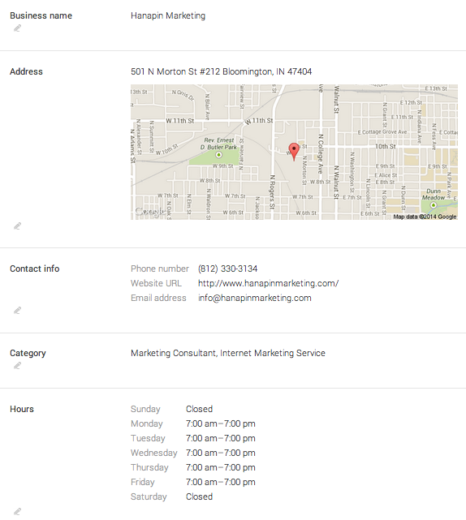Click the Address heading label

tap(26, 72)
